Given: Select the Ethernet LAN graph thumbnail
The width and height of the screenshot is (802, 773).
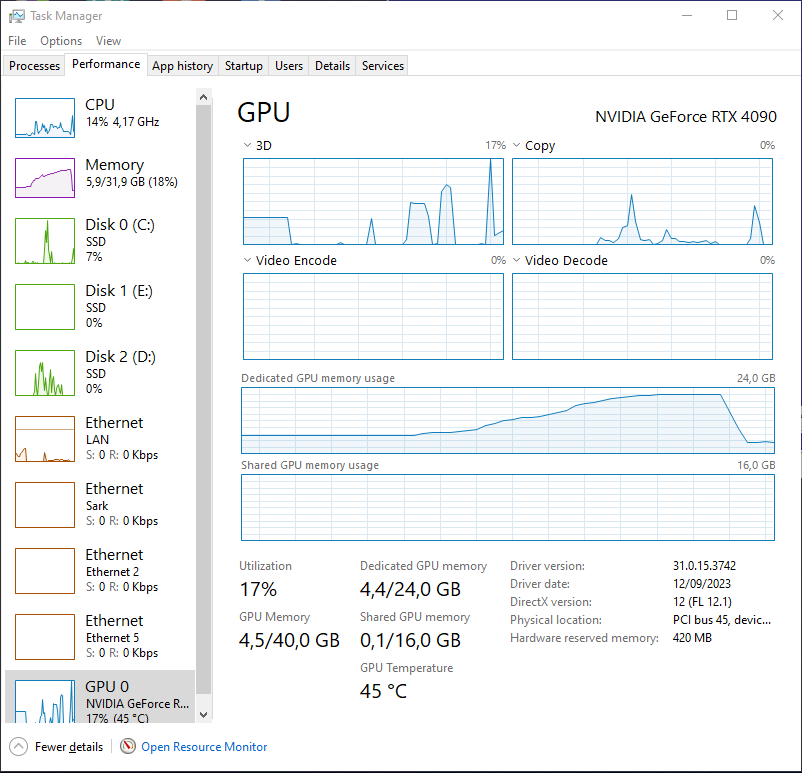Looking at the screenshot, I should click(45, 439).
